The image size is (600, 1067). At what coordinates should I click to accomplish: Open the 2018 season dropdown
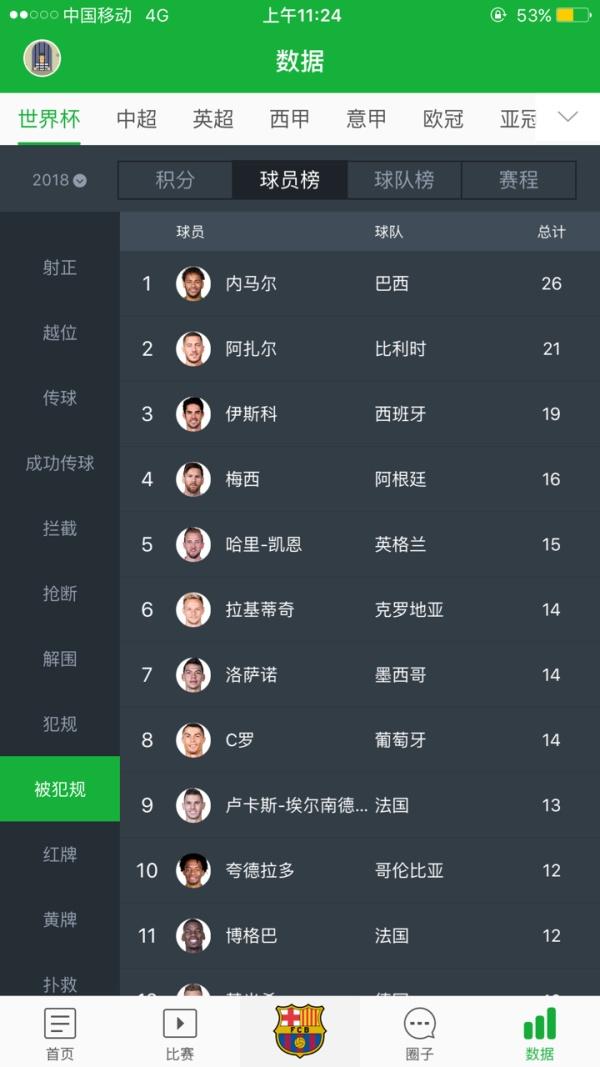[52, 180]
